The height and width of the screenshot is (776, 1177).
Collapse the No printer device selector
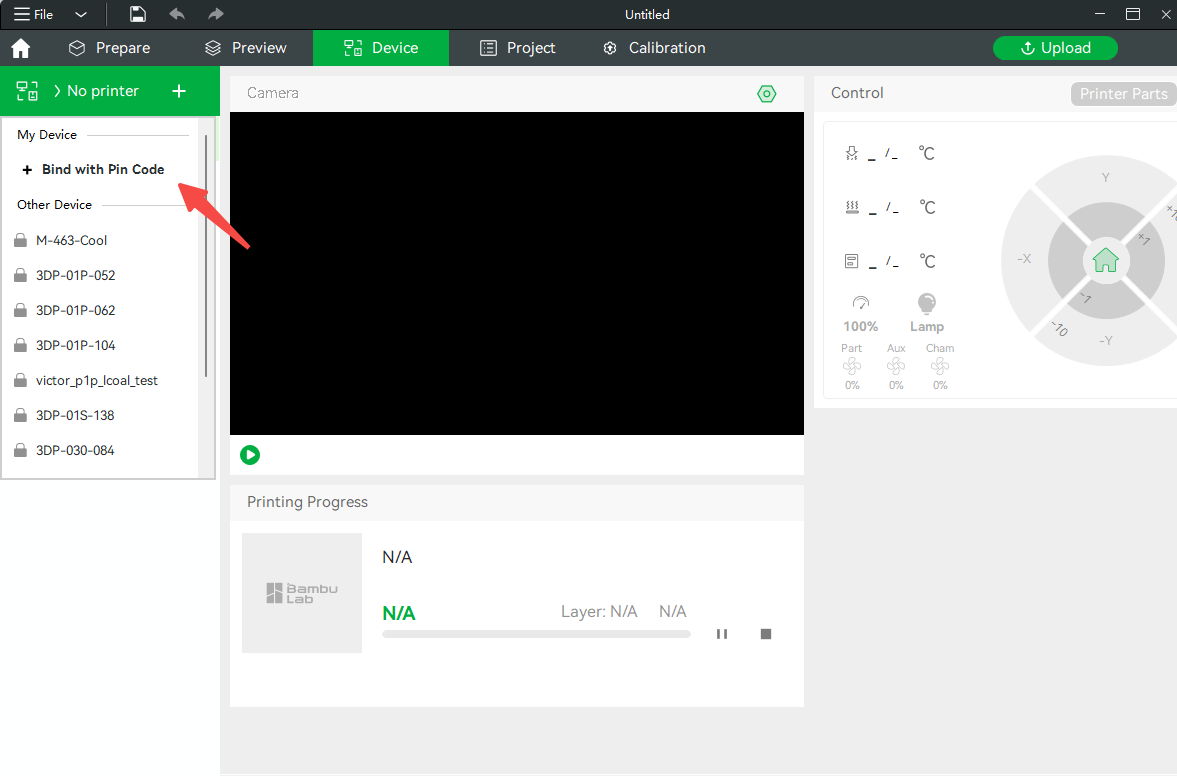point(95,91)
